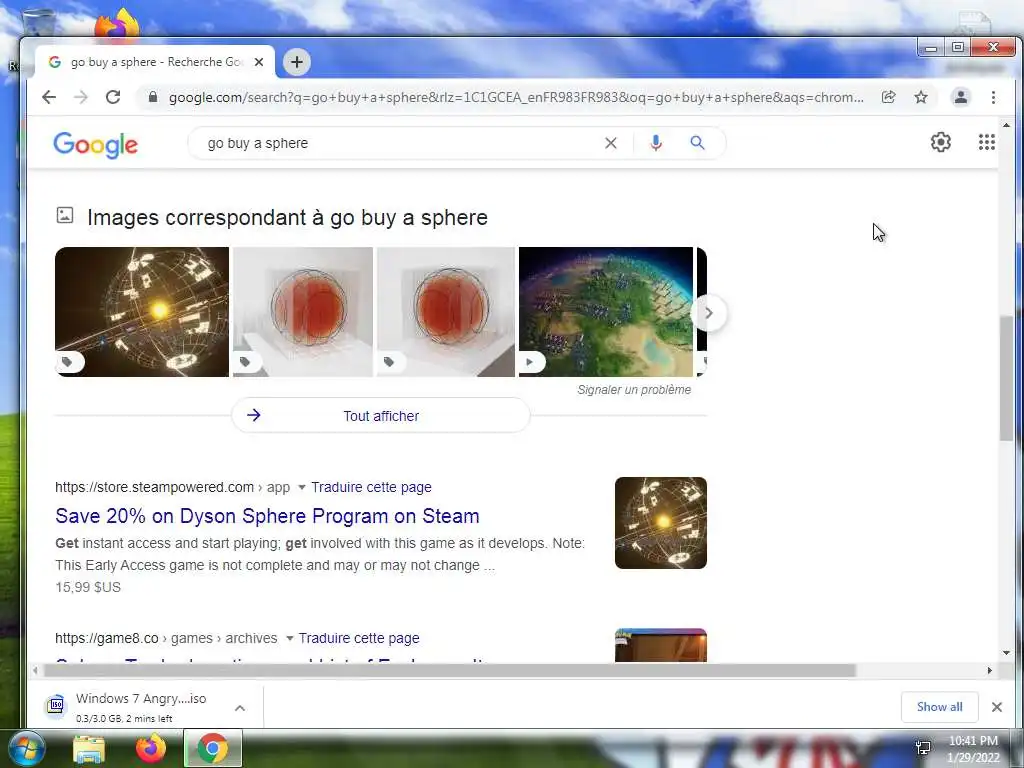The image size is (1024, 768).
Task: Translate the Steam result page
Action: 371,487
